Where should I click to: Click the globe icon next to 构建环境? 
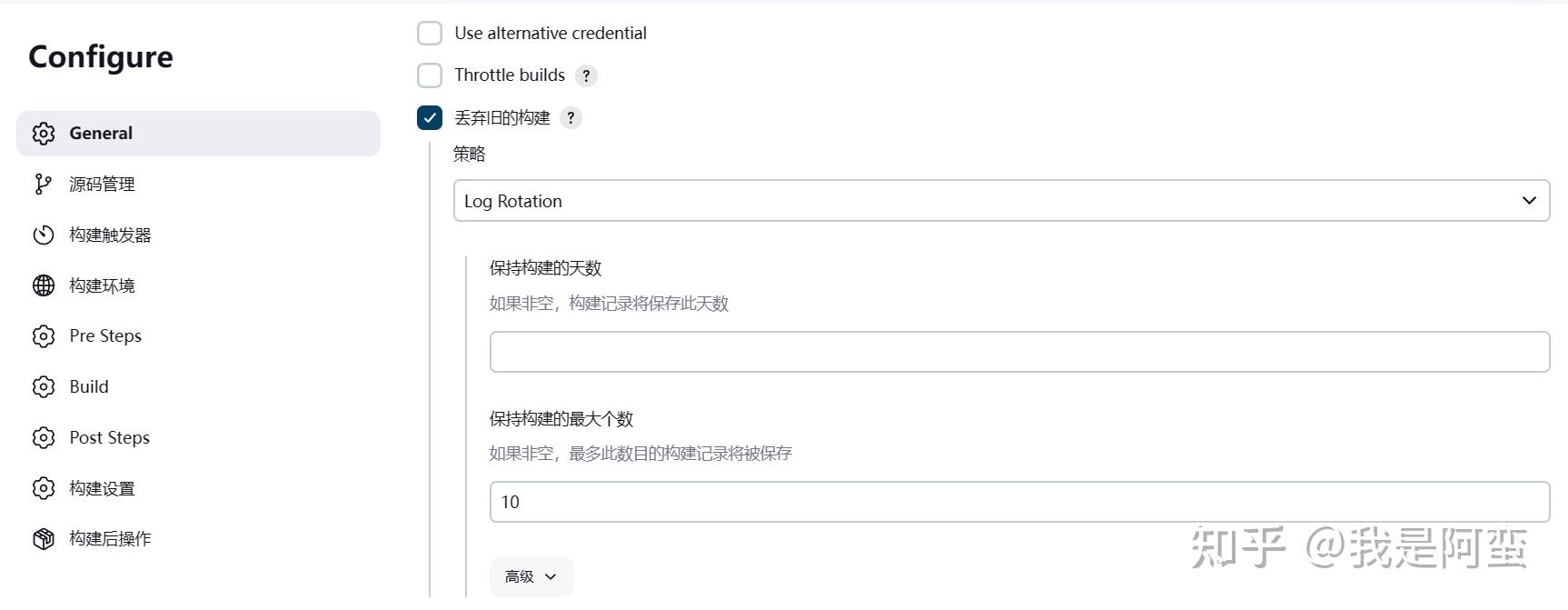pyautogui.click(x=43, y=285)
